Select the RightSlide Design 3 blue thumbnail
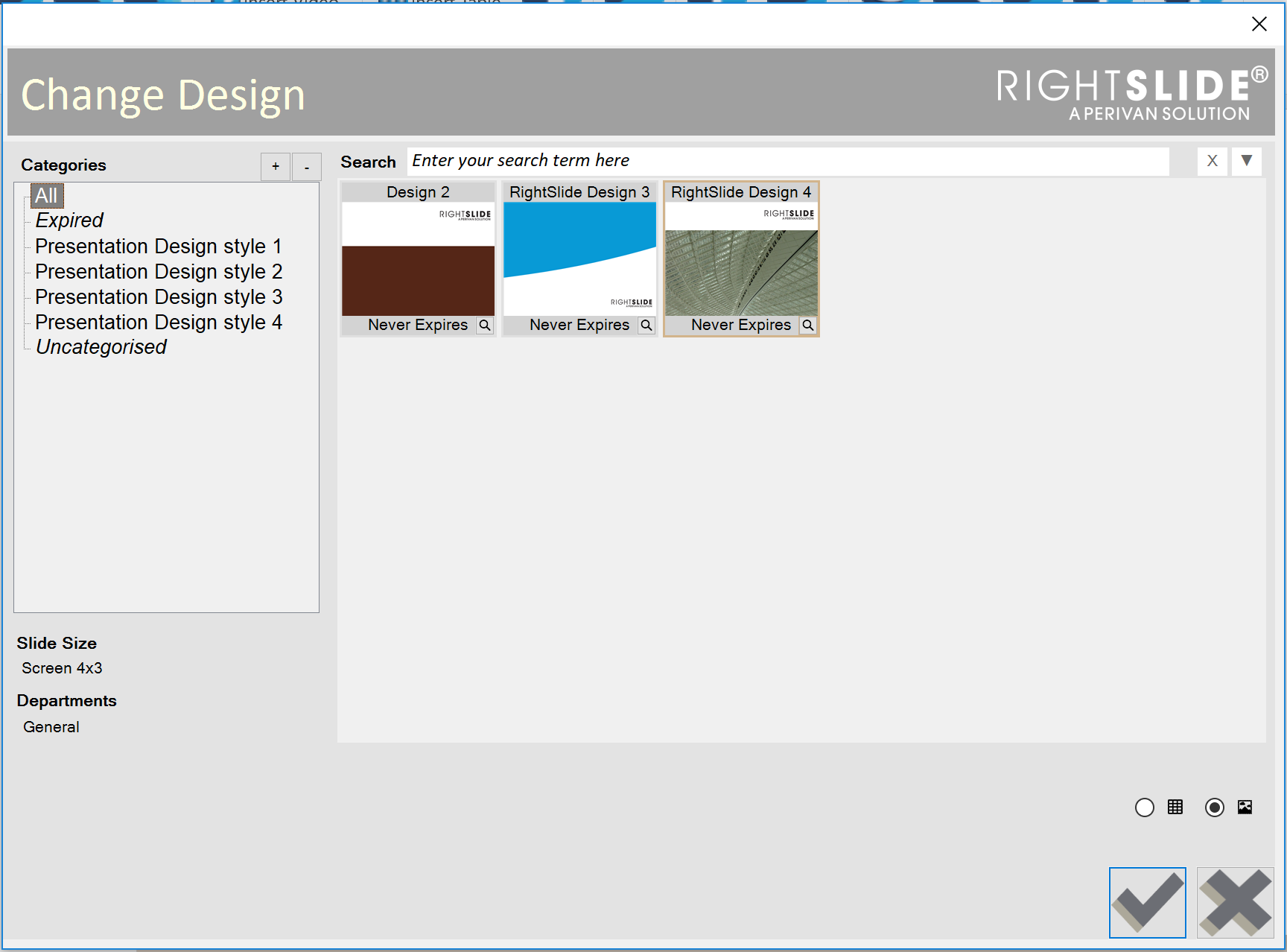1287x952 pixels. pos(579,259)
